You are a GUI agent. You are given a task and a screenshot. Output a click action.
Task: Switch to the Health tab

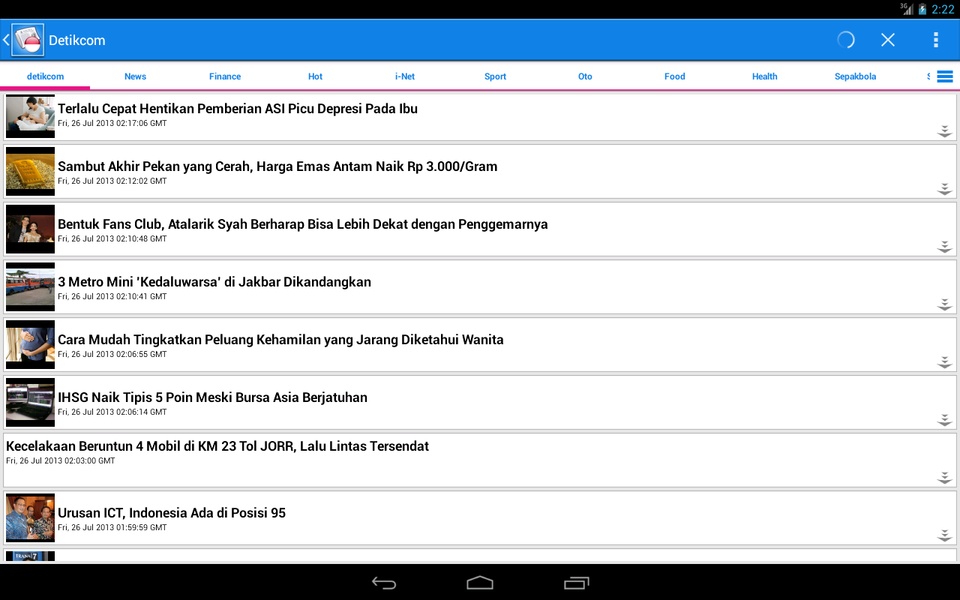[x=765, y=77]
